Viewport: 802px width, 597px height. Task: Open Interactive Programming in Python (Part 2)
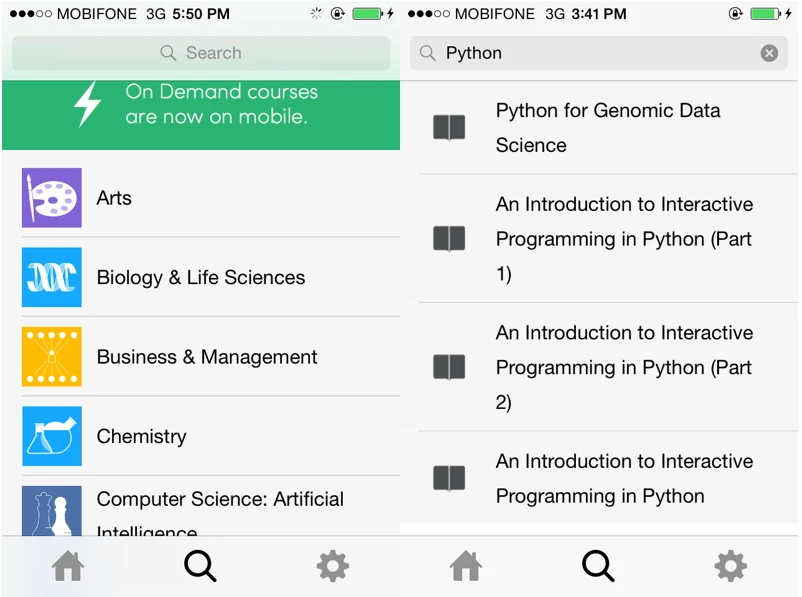(x=623, y=367)
